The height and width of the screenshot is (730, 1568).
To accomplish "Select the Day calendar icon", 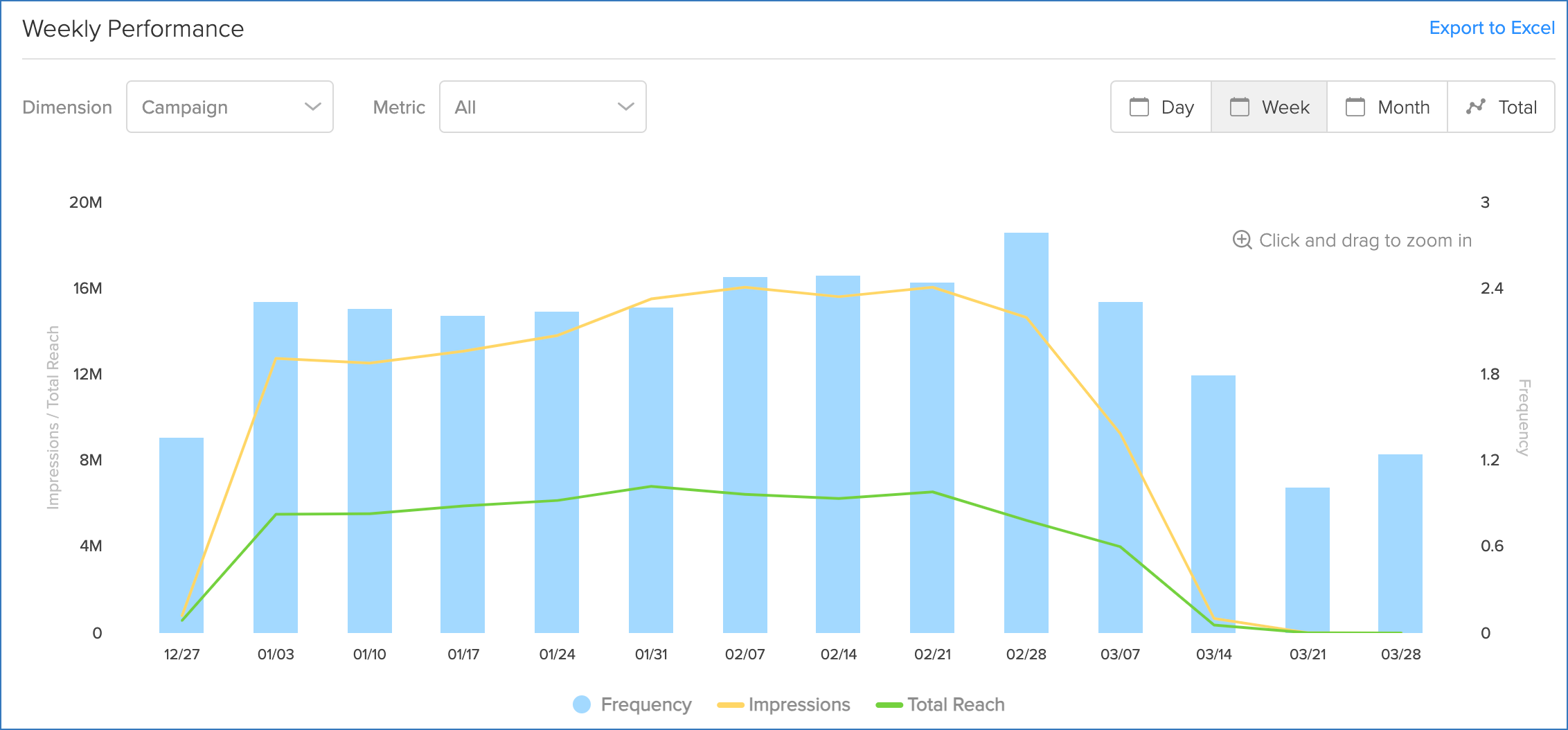I will [x=1139, y=107].
